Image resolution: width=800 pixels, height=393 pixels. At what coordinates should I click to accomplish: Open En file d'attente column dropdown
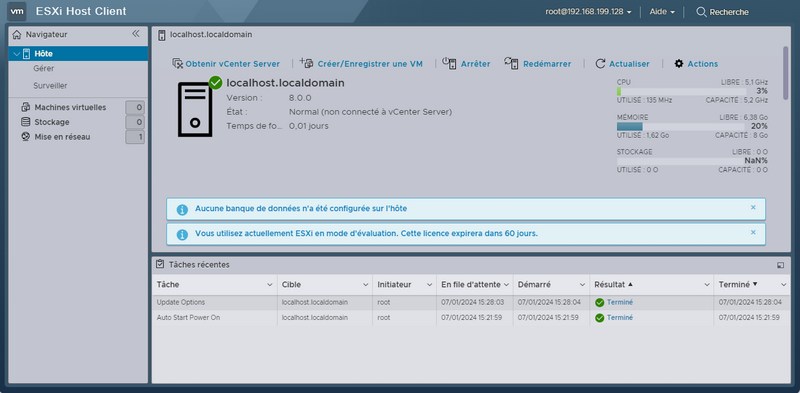(x=506, y=285)
